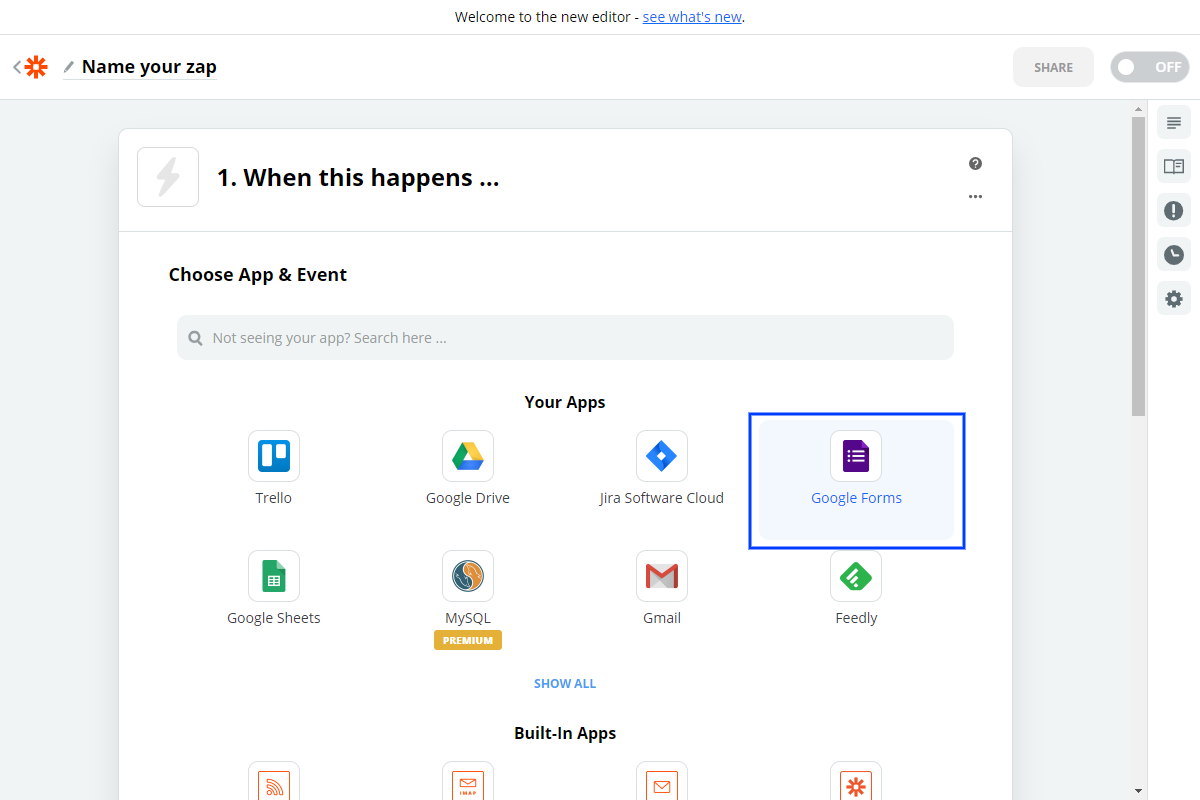
Task: Click the 'MySQL' label text
Action: click(x=468, y=618)
